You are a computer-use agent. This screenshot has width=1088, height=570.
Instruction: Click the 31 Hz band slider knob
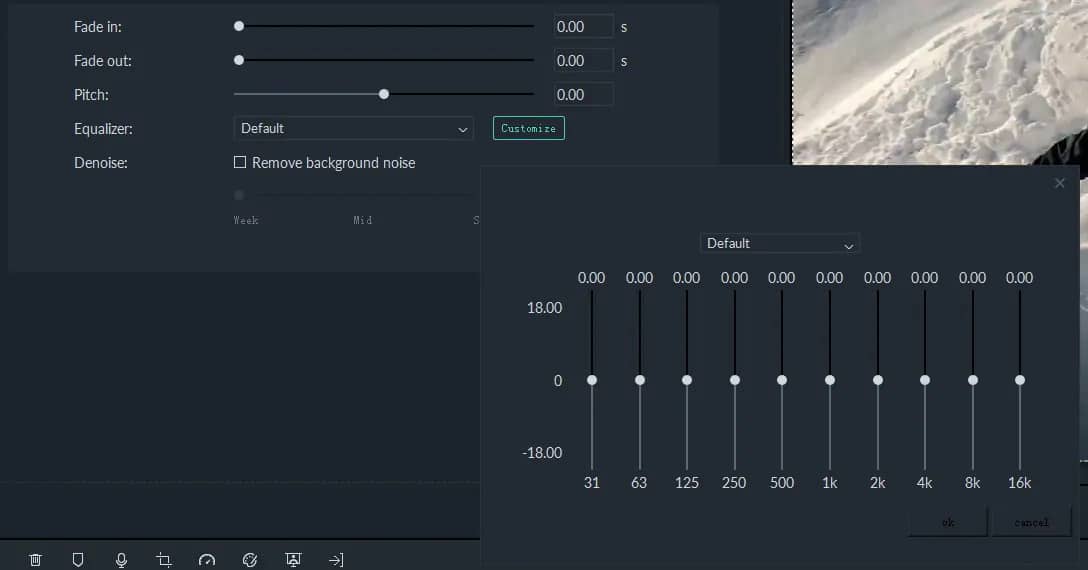(592, 380)
